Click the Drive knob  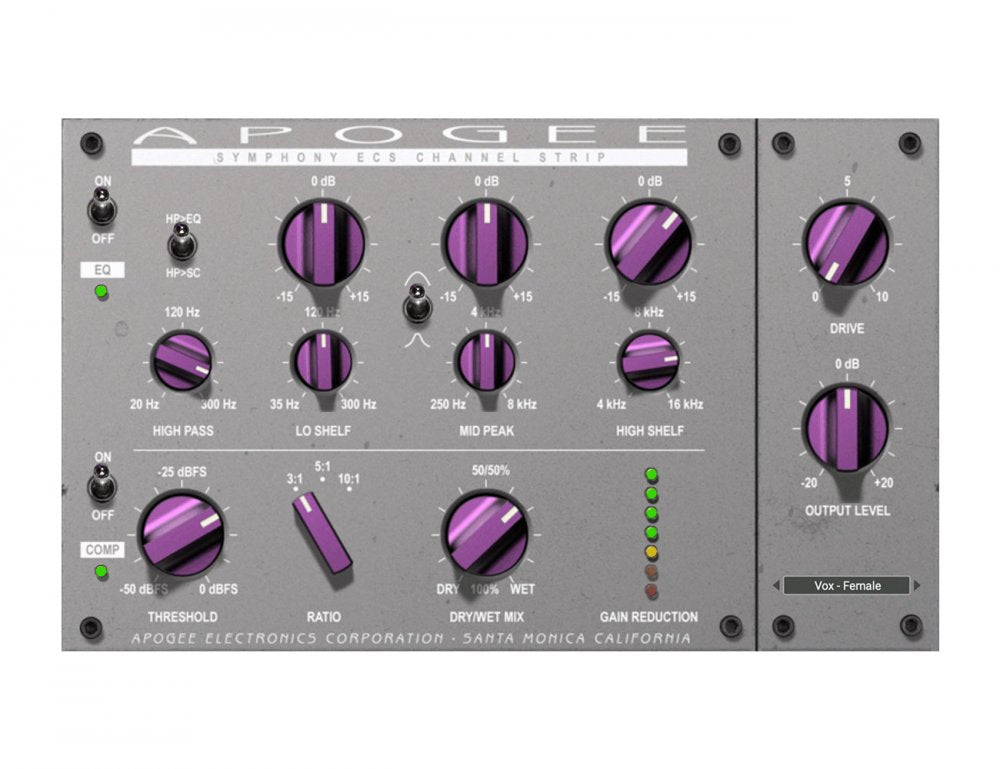pos(846,243)
